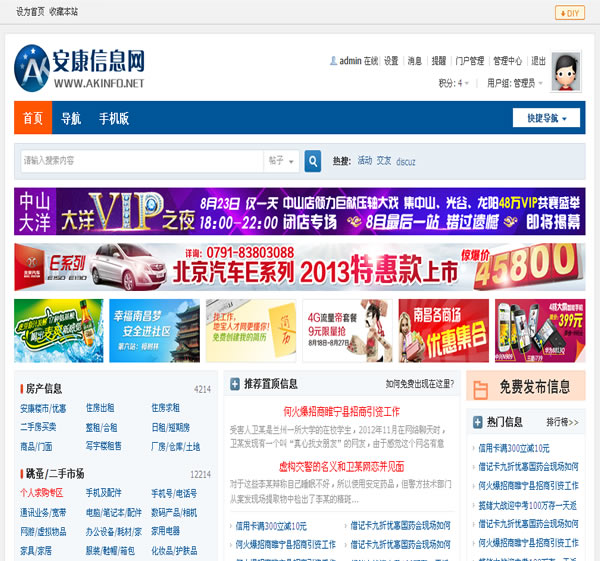Open the 消息 user menu link
Viewport: 600px width, 561px height.
pyautogui.click(x=414, y=61)
